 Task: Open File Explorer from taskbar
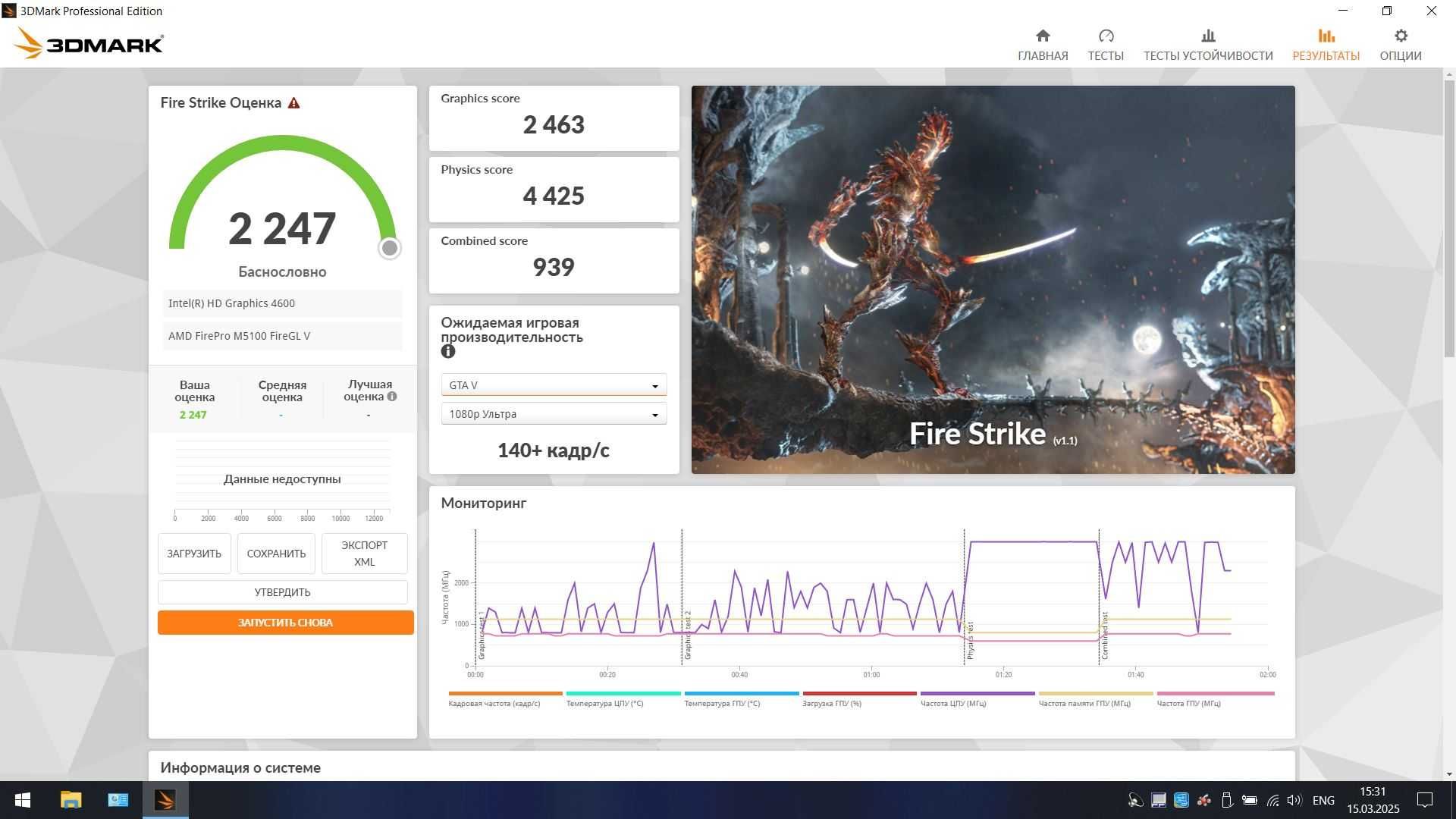point(71,800)
